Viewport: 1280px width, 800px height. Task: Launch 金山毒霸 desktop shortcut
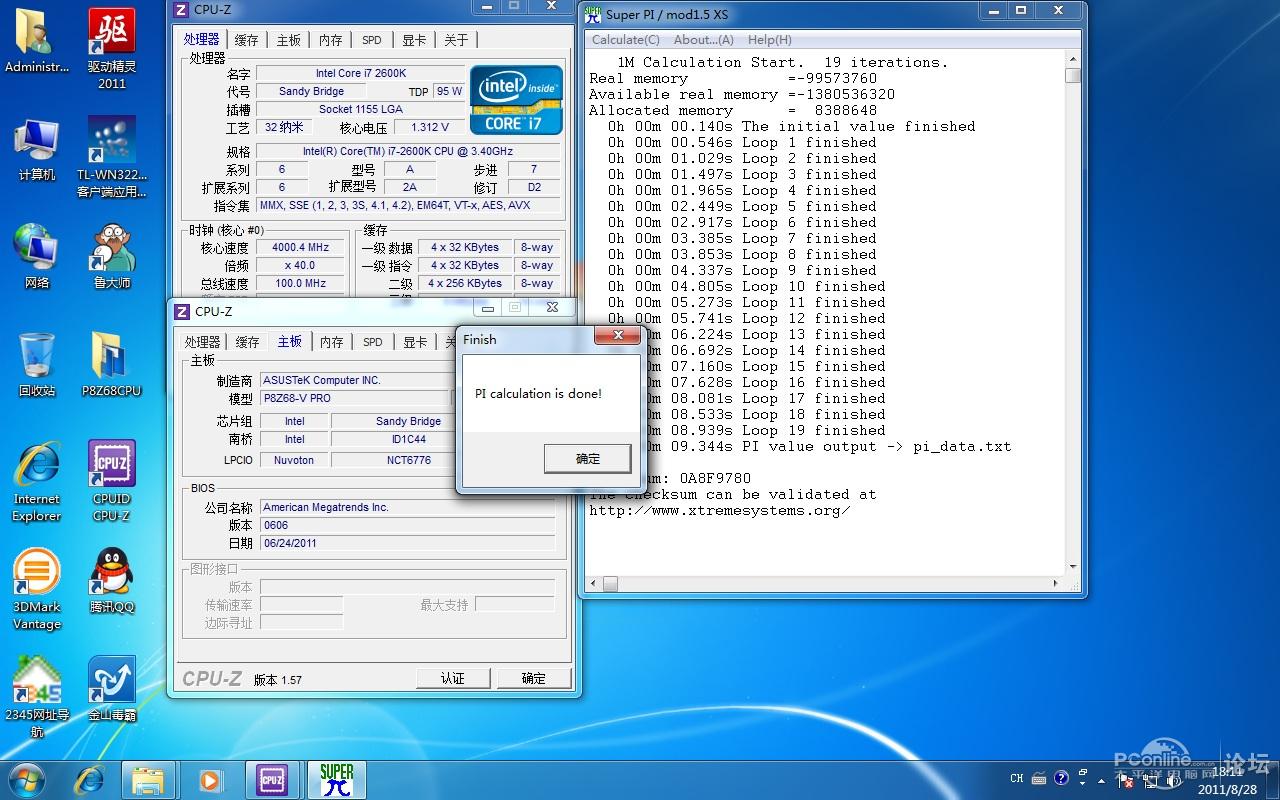point(112,690)
